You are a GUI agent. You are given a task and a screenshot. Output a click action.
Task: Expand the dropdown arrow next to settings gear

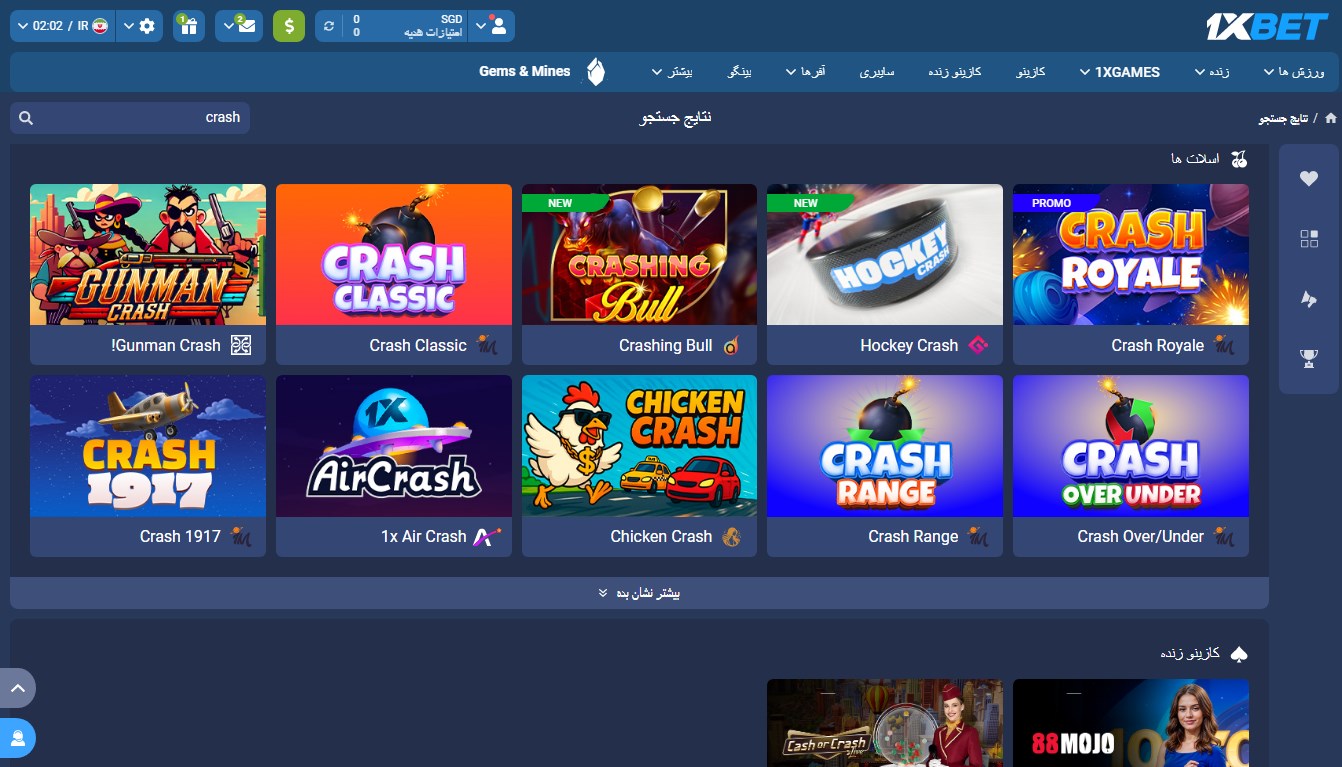coord(128,26)
